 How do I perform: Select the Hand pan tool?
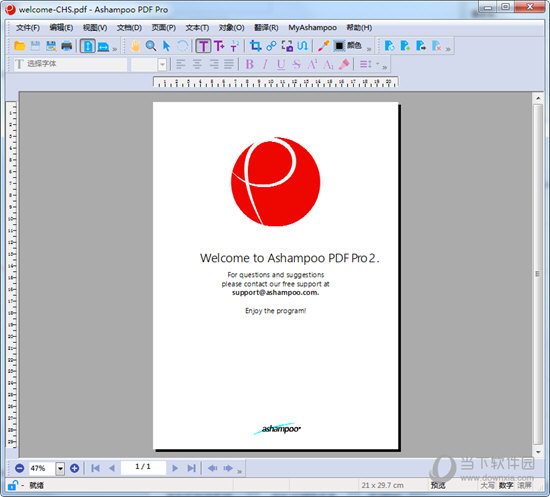pyautogui.click(x=135, y=46)
